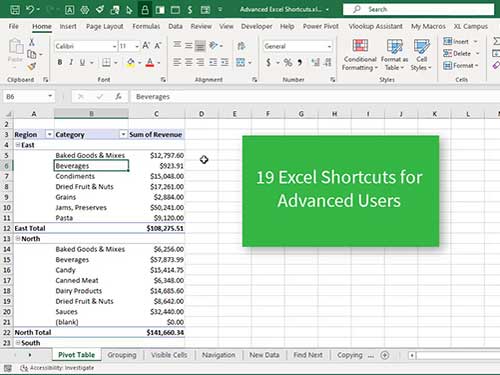This screenshot has height=375, width=500.
Task: Click the Merge & Center icon
Action: point(240,62)
